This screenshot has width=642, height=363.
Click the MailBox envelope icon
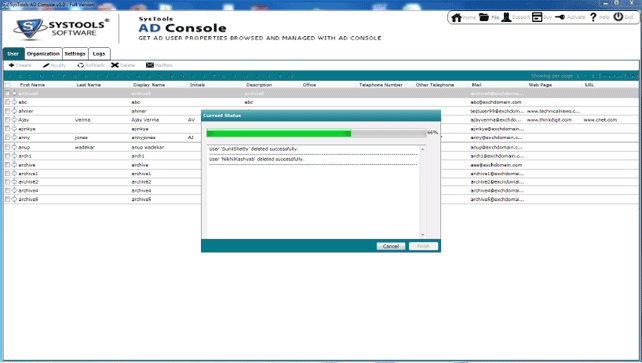(150, 65)
